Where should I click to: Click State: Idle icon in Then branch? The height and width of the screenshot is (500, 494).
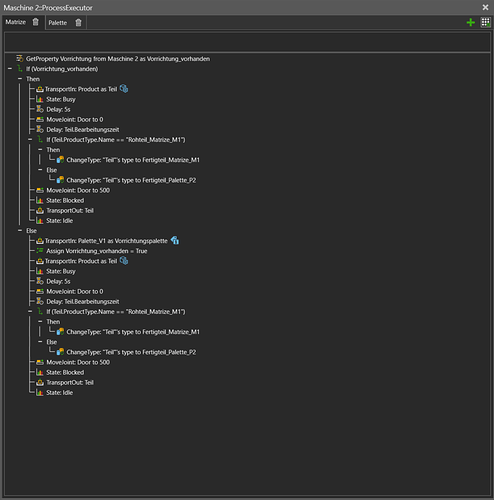40,220
